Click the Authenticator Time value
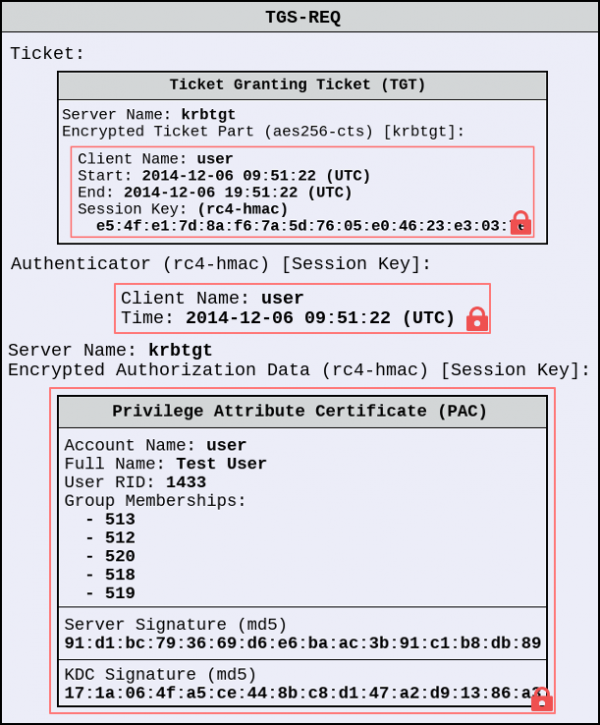Viewport: 600px width, 725px height. (320, 318)
